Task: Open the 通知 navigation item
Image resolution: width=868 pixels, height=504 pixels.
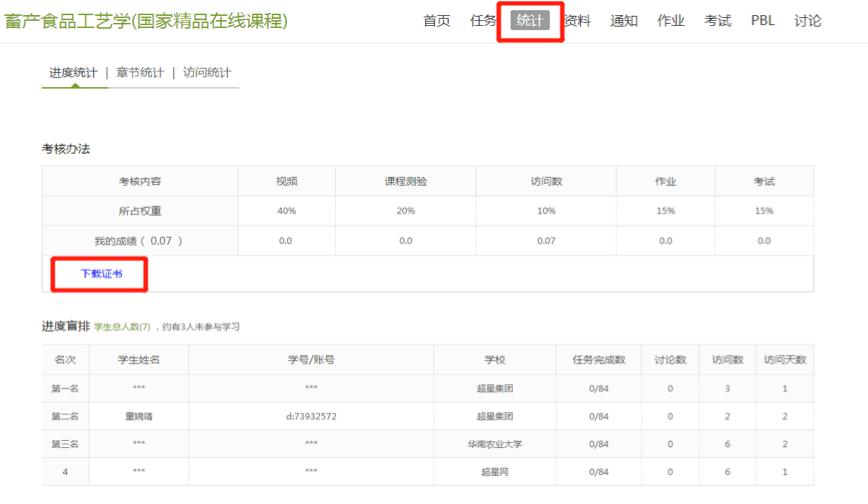Action: click(624, 21)
